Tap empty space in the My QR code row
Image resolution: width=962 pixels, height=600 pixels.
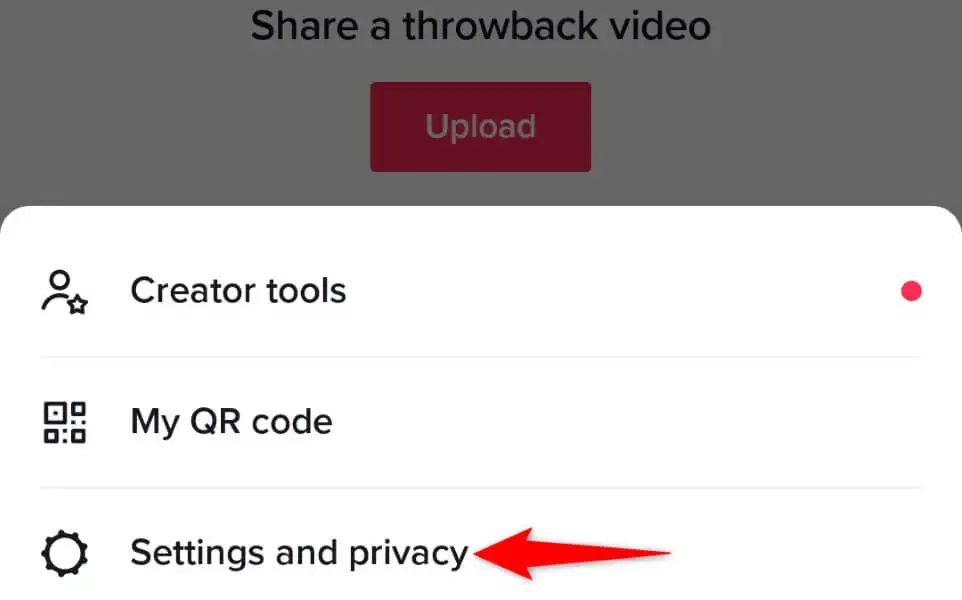point(614,422)
